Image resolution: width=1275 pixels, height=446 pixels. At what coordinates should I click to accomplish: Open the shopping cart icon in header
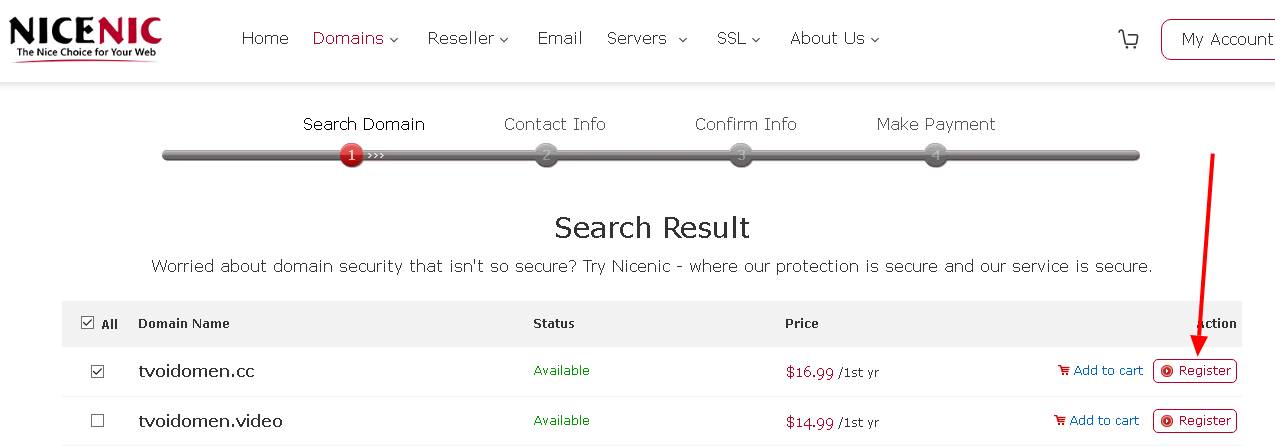point(1128,39)
